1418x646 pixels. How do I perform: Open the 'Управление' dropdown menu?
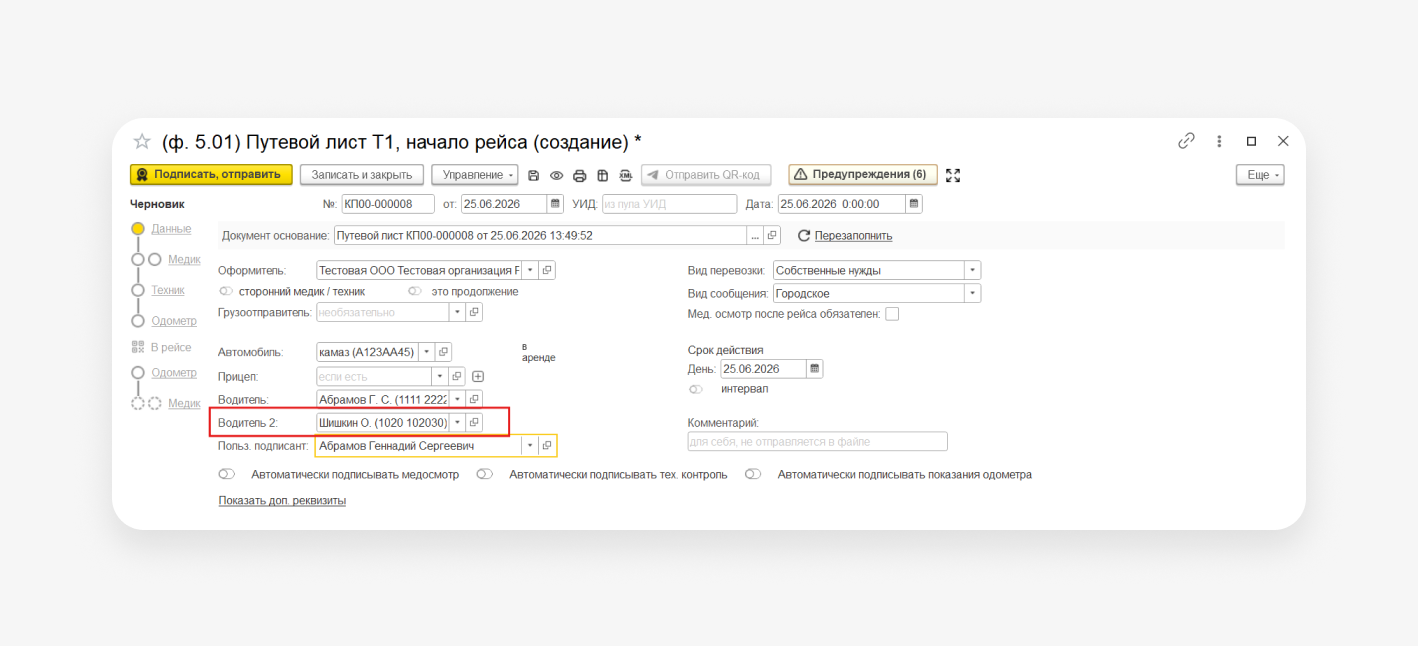coord(475,175)
